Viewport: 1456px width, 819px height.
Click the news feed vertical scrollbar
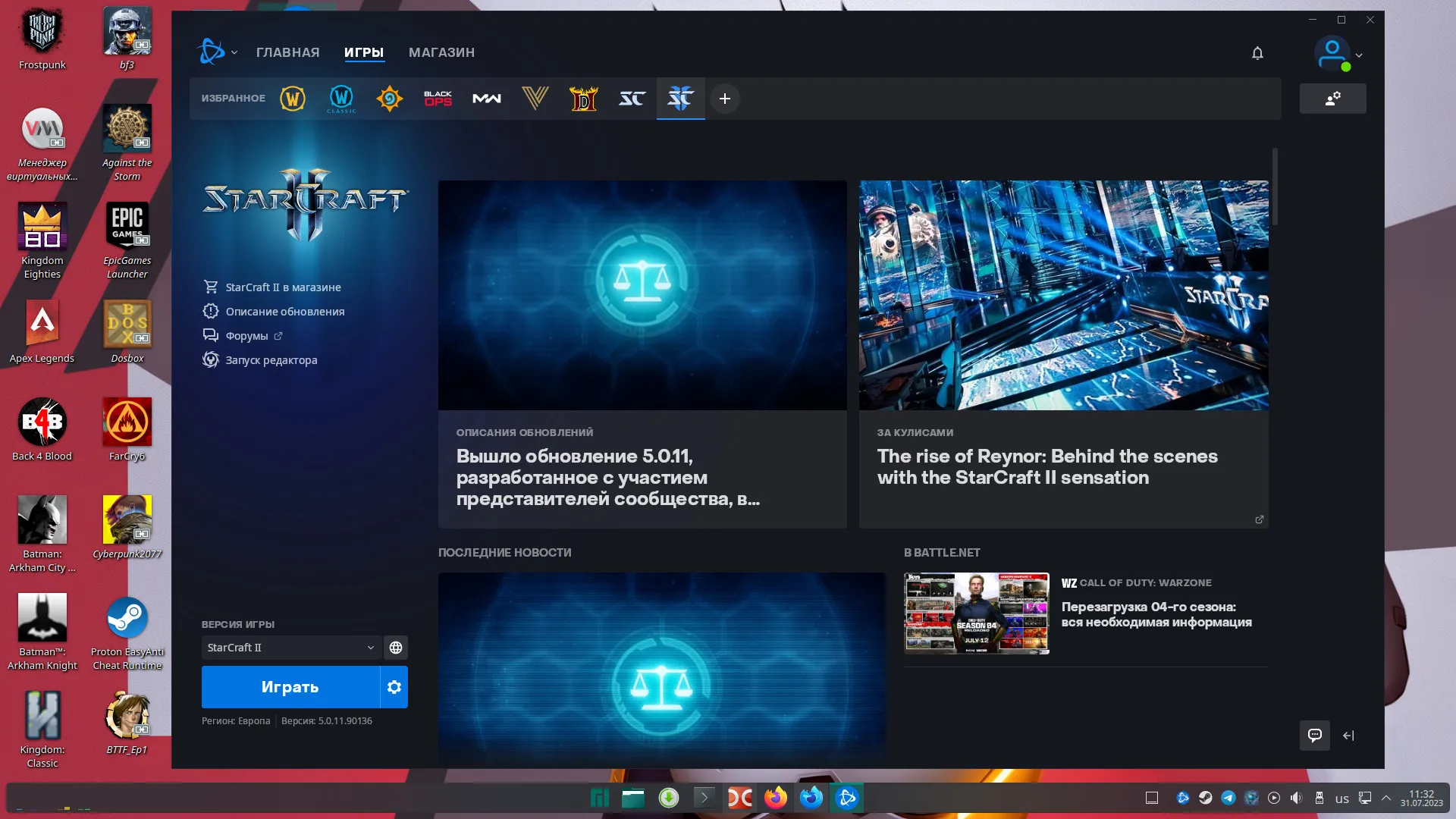click(1276, 187)
